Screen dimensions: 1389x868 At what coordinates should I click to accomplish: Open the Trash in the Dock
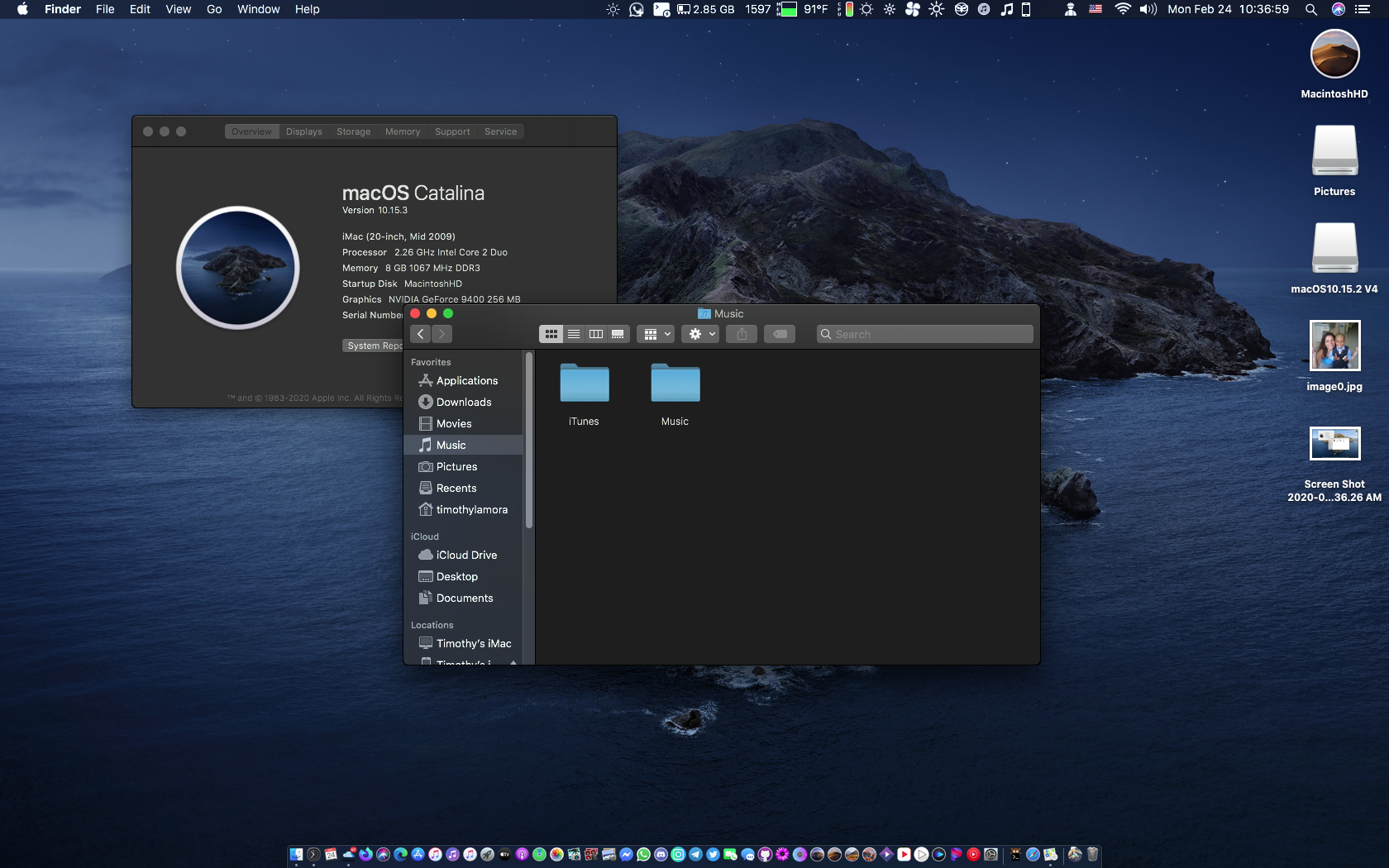(x=1092, y=855)
